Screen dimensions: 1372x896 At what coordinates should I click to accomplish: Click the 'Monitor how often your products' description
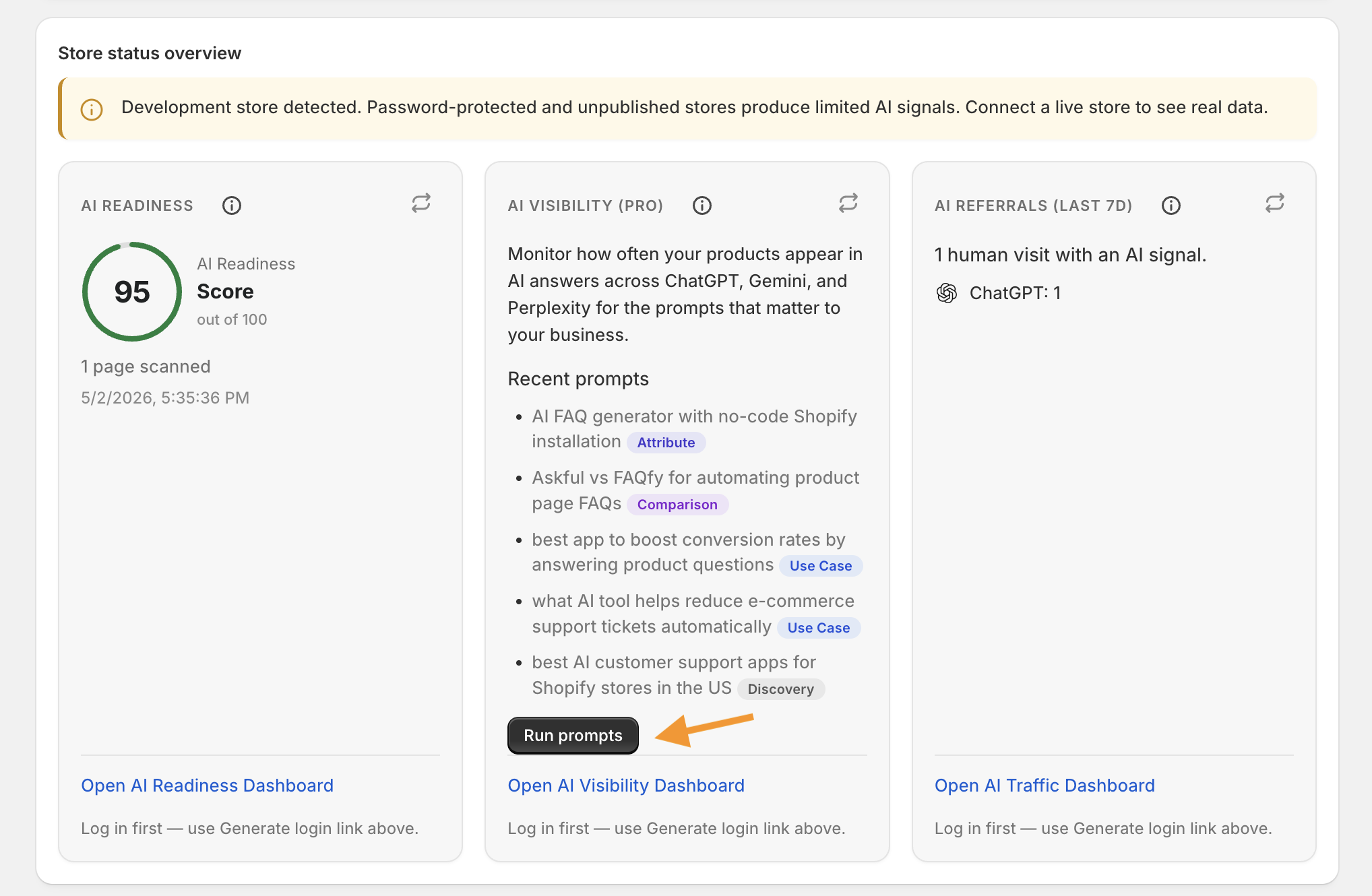[x=685, y=294]
